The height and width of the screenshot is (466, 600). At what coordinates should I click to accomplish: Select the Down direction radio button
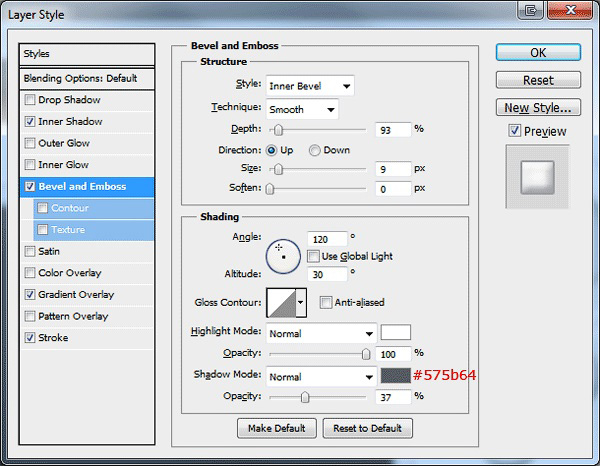tap(315, 150)
